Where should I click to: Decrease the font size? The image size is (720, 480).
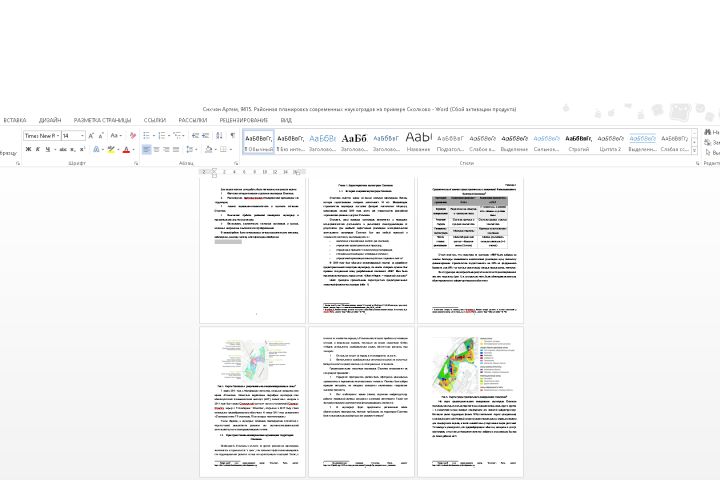click(x=101, y=136)
